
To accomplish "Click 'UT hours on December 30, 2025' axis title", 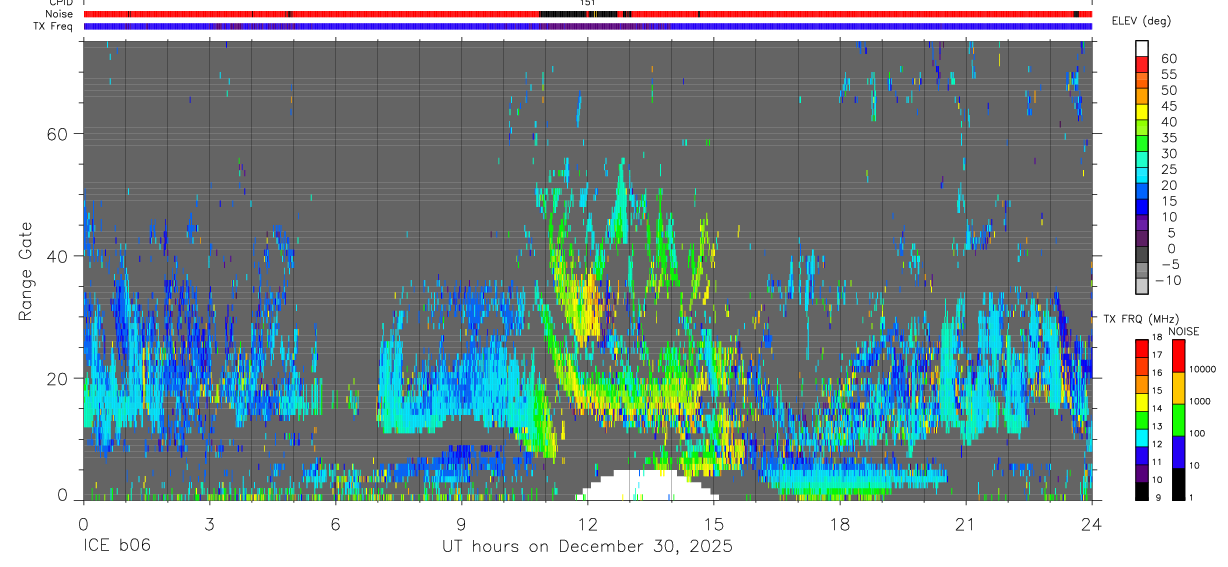I will point(587,547).
